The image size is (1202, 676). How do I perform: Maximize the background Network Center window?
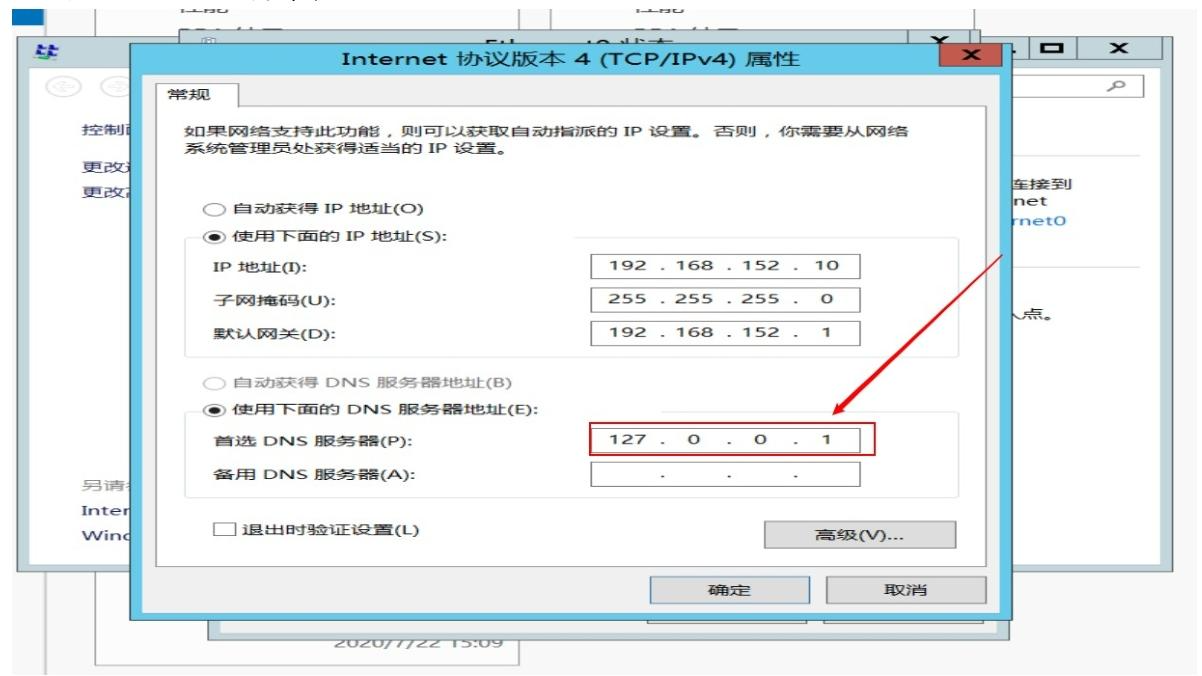(x=1050, y=49)
